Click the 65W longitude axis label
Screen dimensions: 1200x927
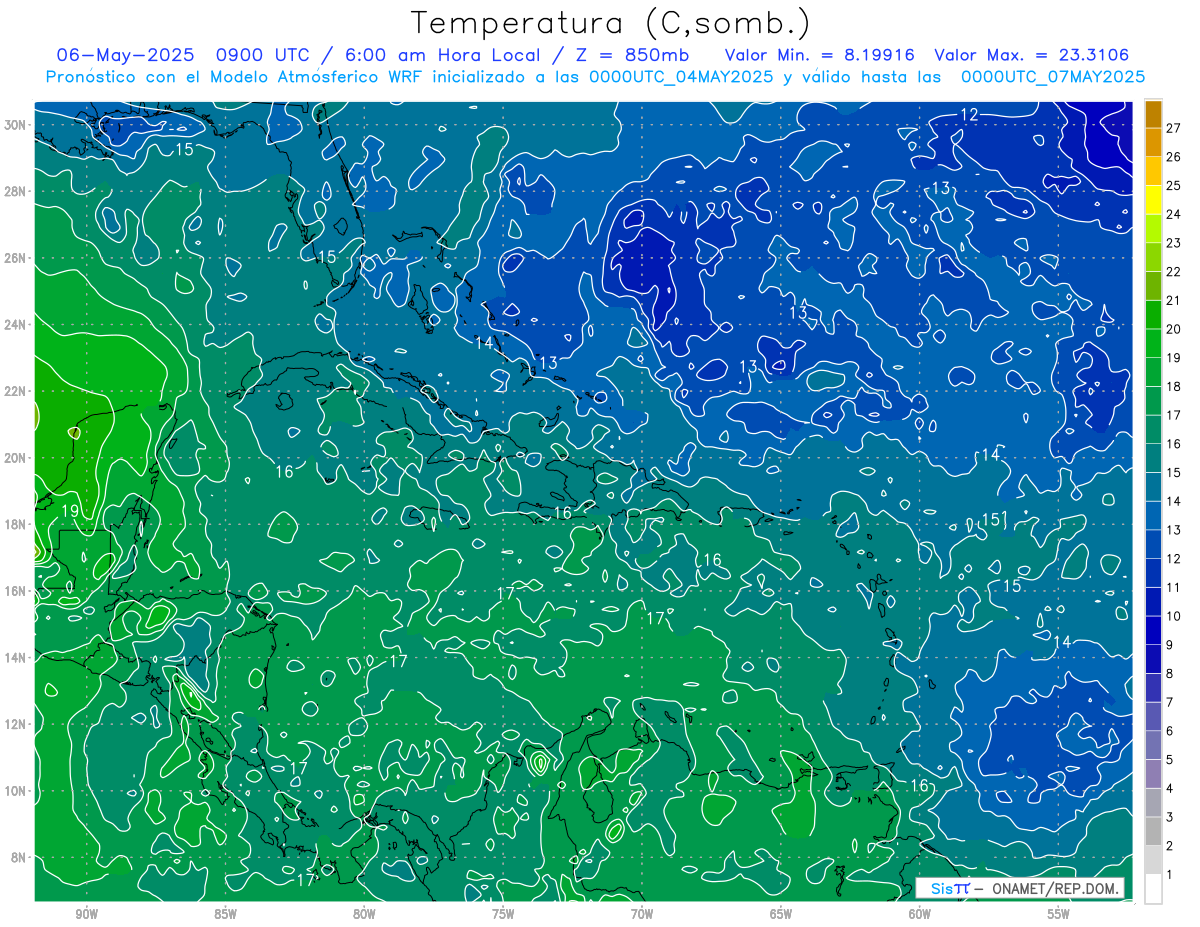click(x=781, y=915)
